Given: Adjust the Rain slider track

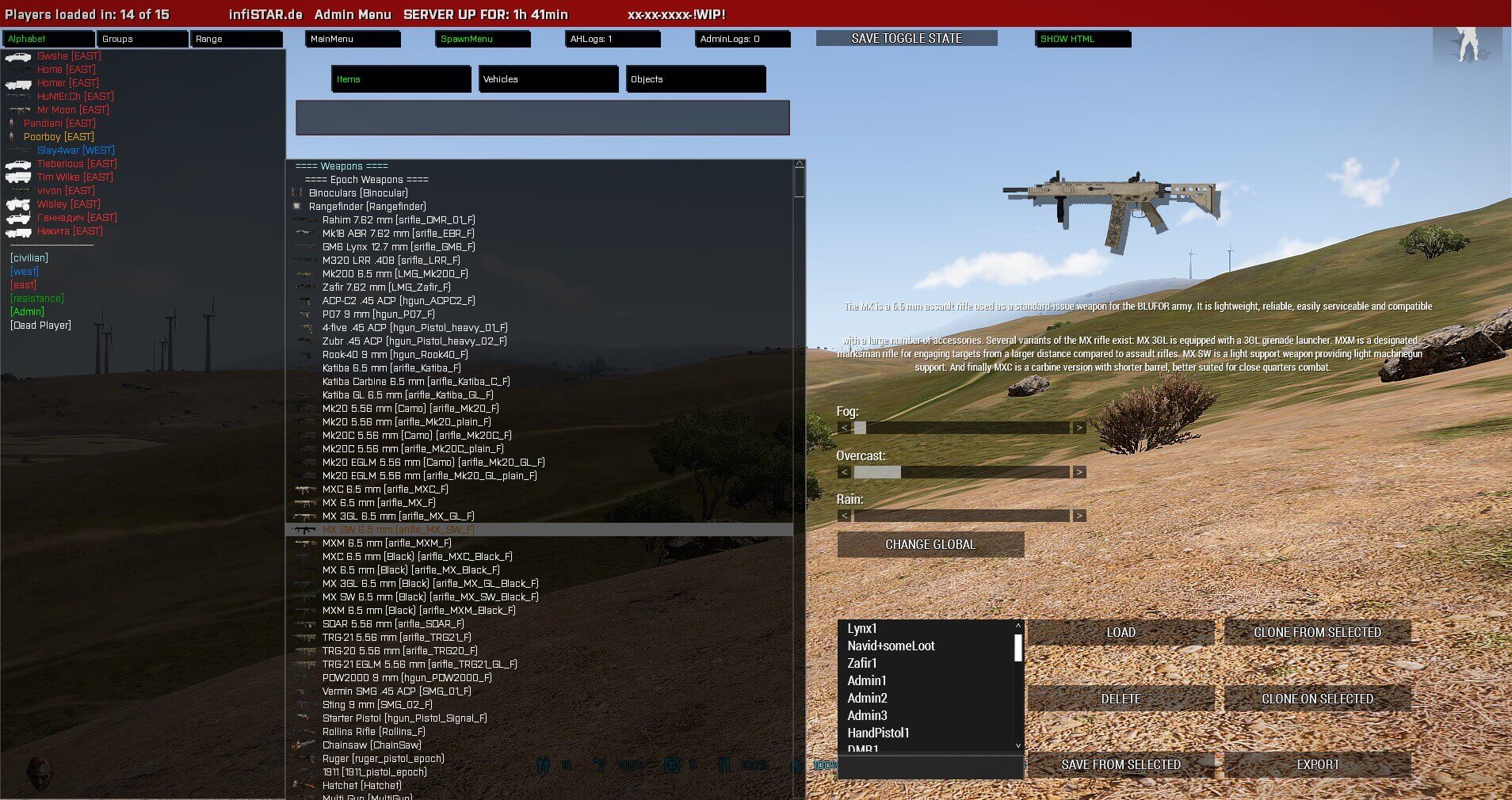Looking at the screenshot, I should coord(961,516).
